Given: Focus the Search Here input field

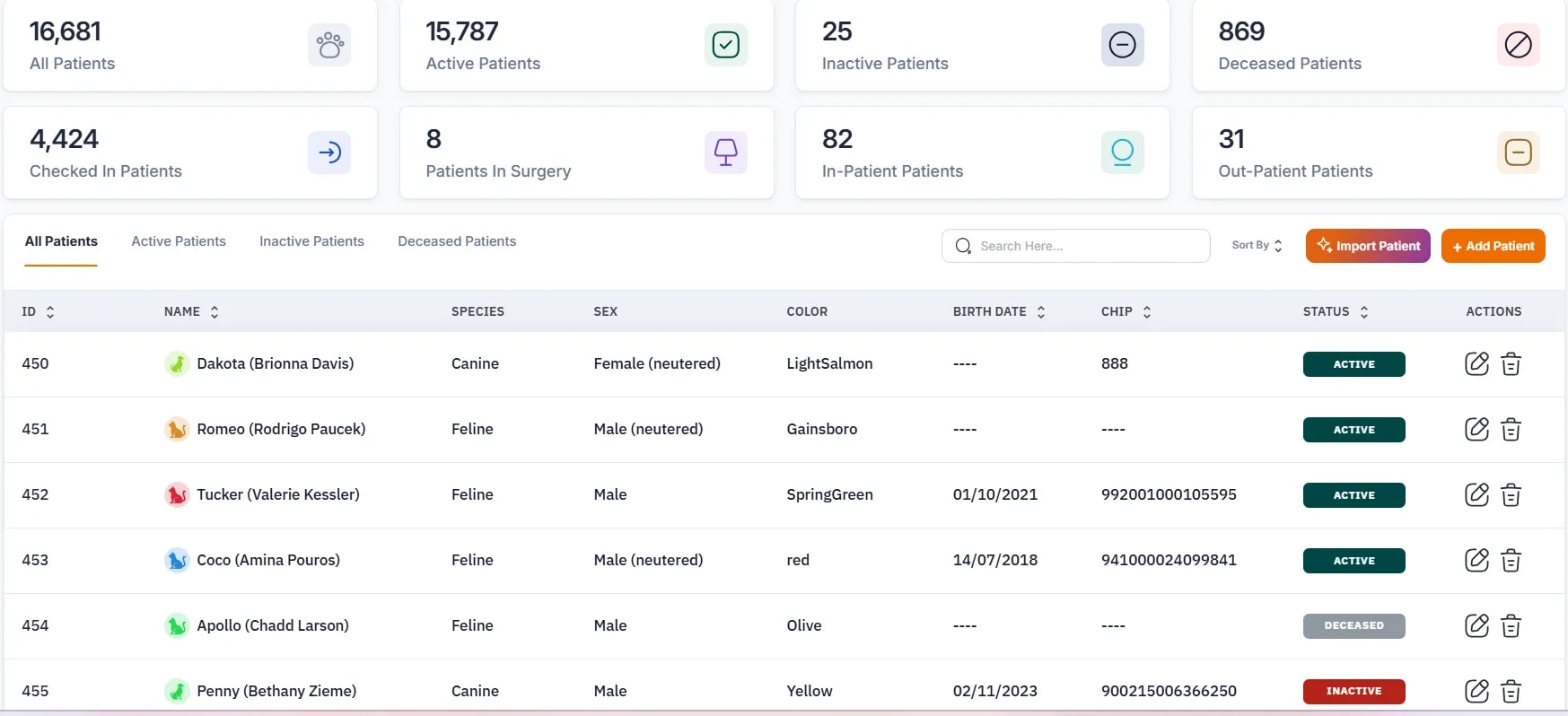Looking at the screenshot, I should [1075, 246].
